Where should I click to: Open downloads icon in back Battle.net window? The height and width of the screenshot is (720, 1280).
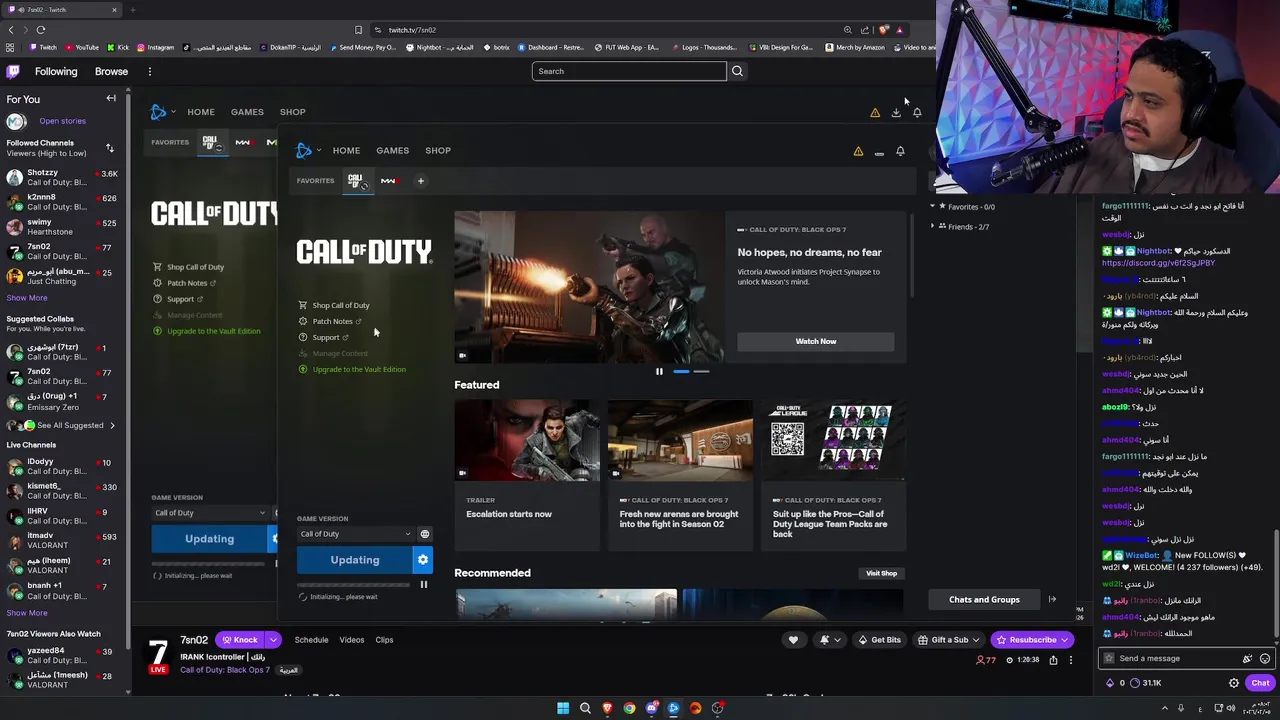(896, 113)
